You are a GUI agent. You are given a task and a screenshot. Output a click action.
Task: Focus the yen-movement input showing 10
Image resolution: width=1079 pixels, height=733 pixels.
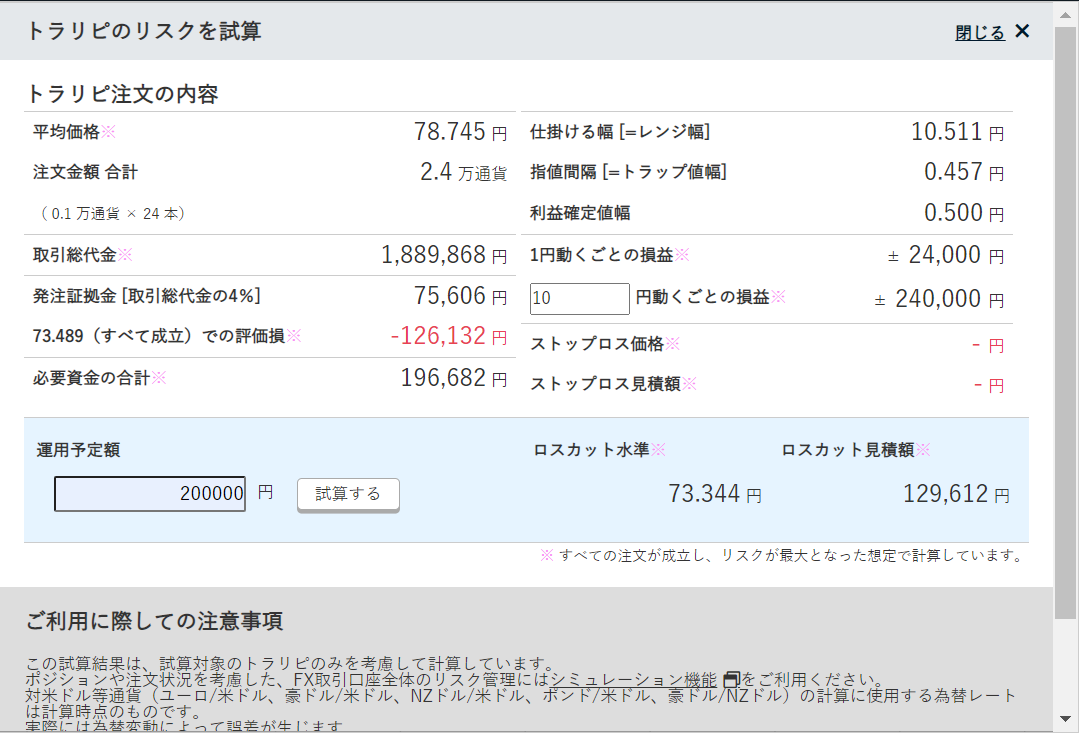pos(579,299)
